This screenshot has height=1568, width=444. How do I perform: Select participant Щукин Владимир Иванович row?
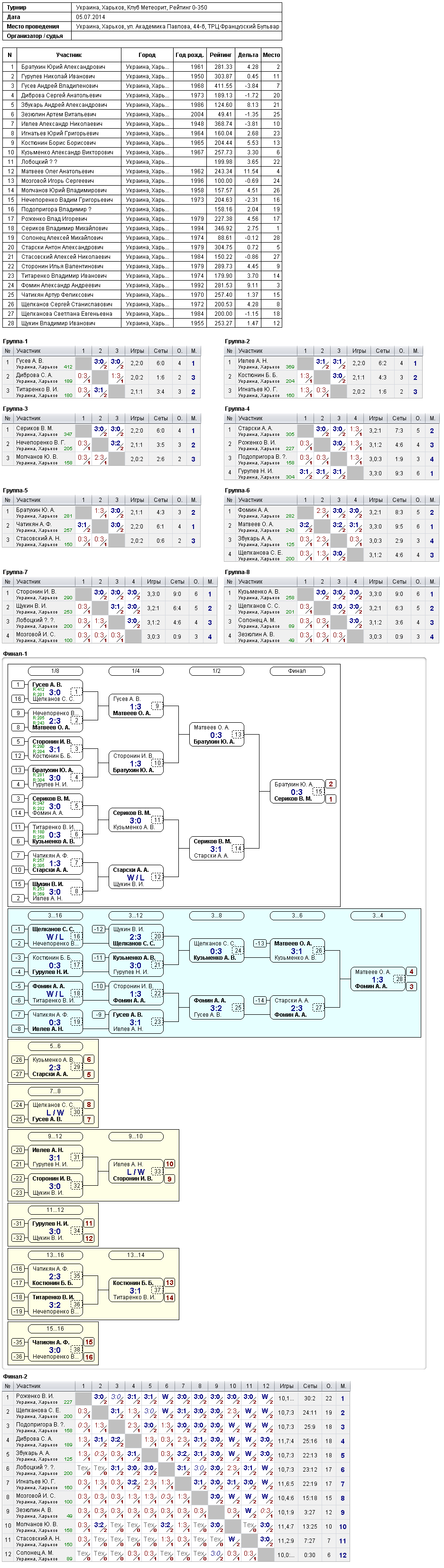pyautogui.click(x=142, y=323)
